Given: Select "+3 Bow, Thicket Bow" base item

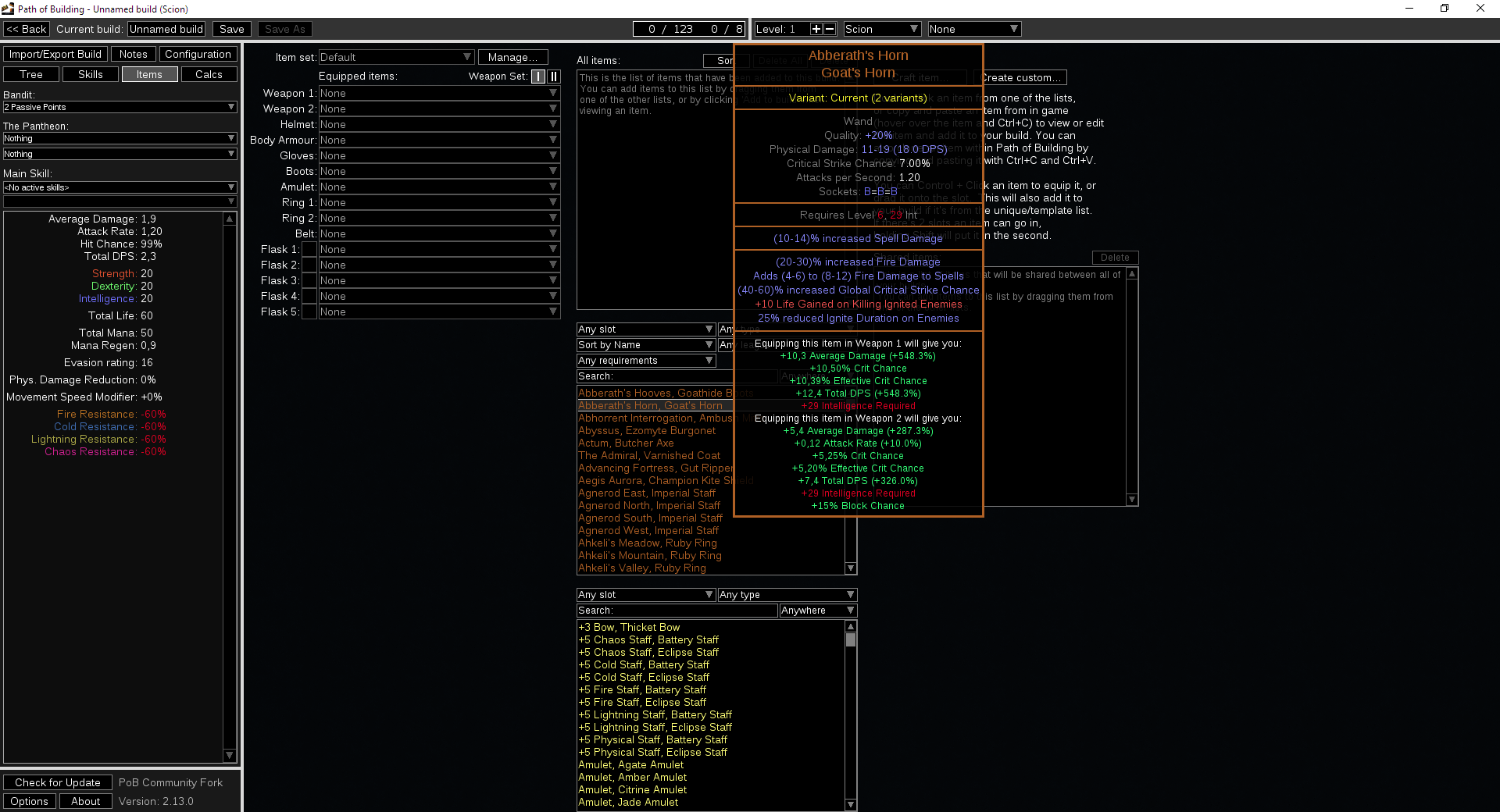Looking at the screenshot, I should 629,628.
